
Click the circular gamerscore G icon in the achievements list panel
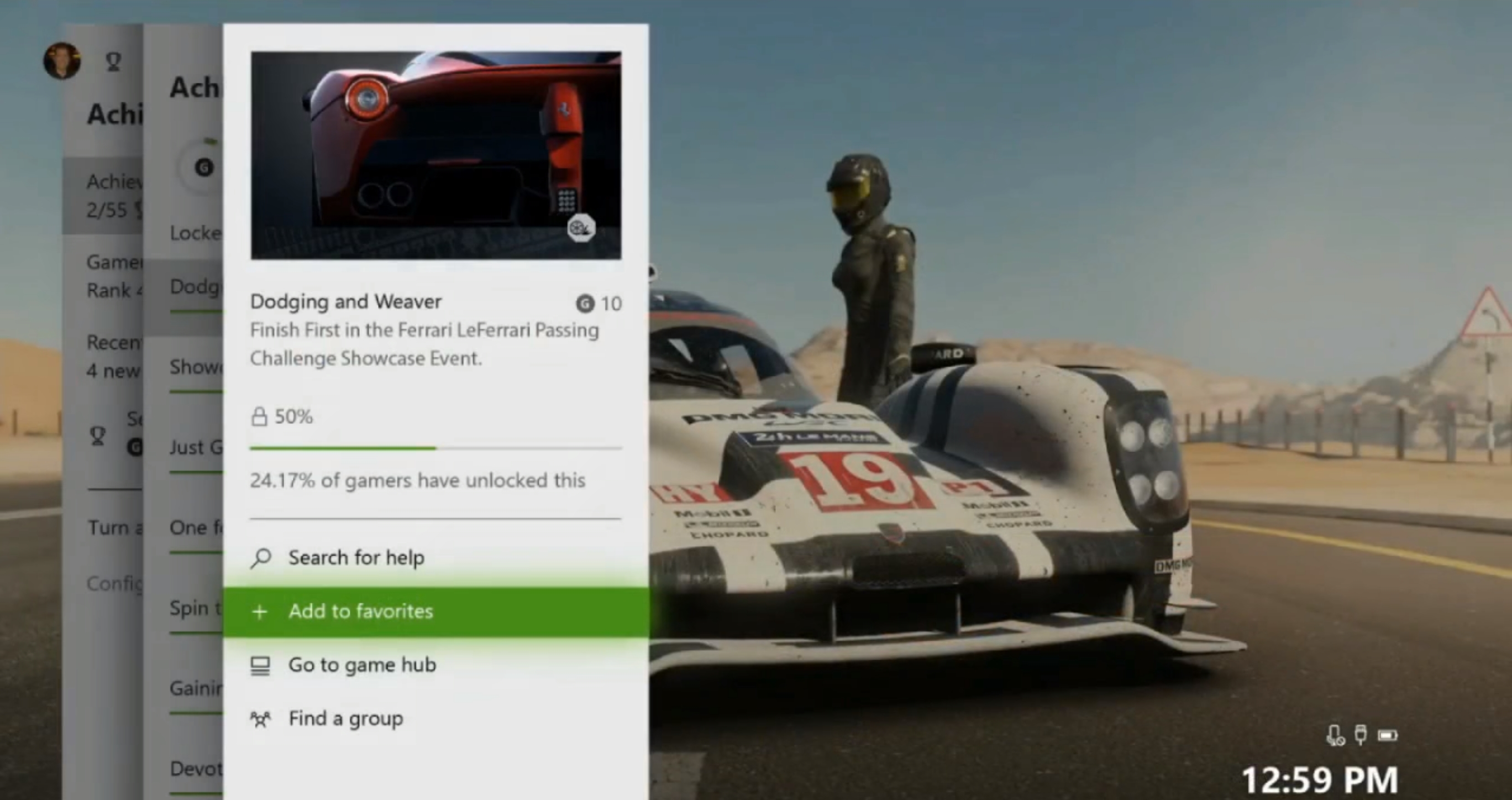point(204,168)
